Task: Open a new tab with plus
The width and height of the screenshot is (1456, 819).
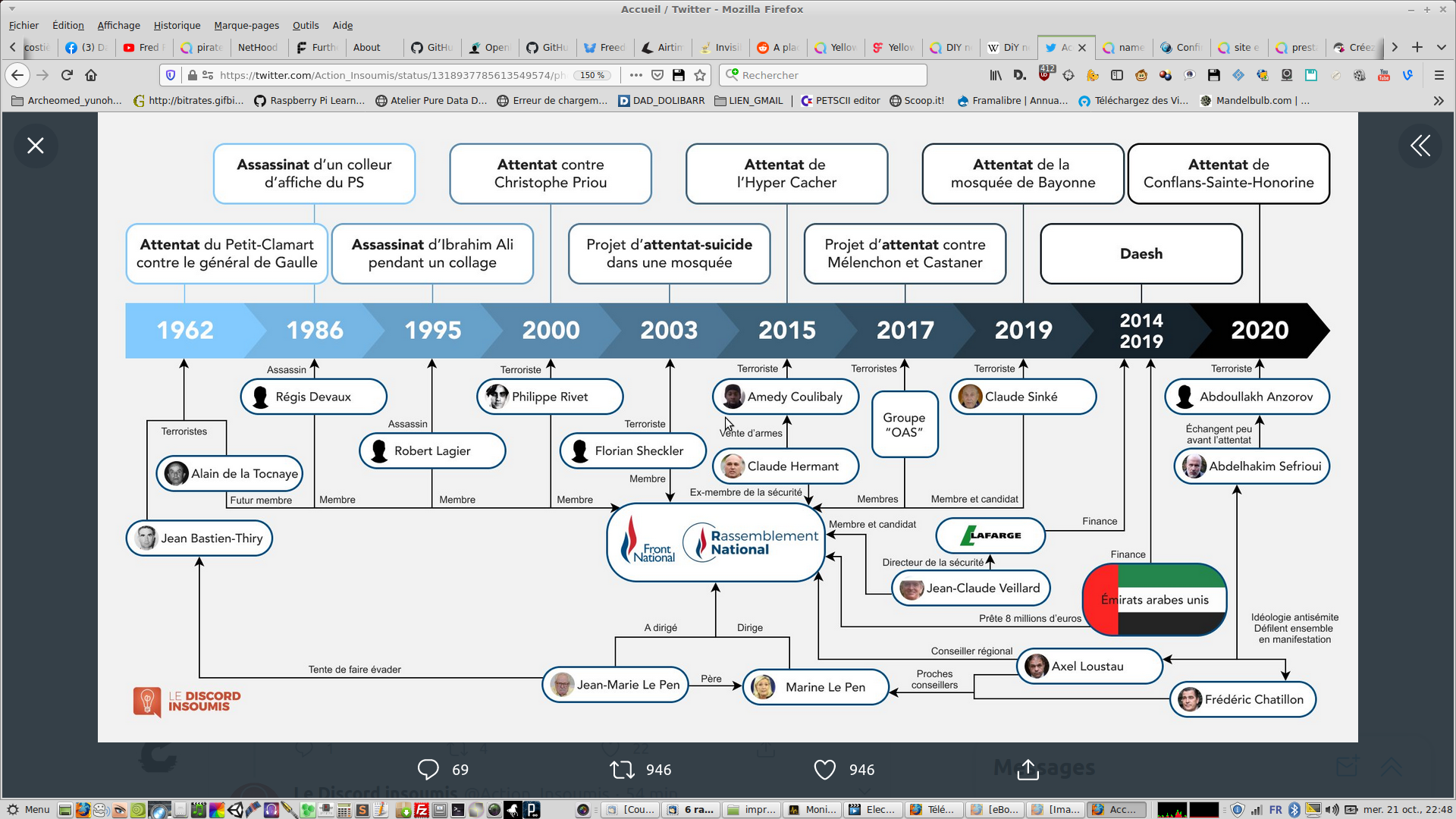Action: 1417,47
